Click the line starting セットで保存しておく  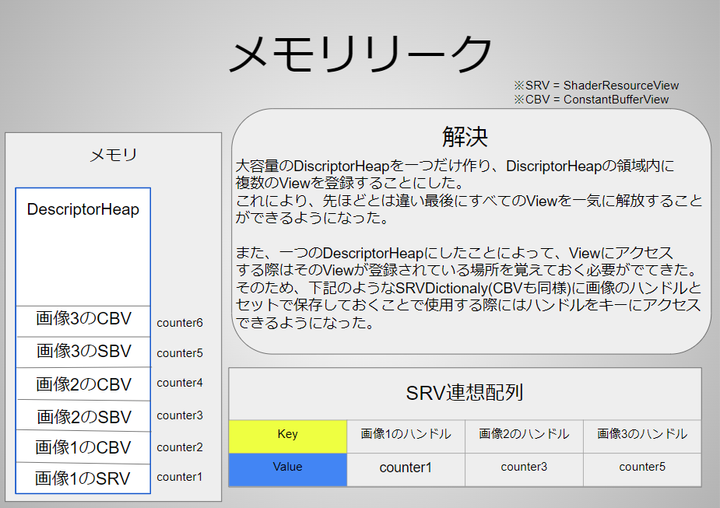(468, 305)
